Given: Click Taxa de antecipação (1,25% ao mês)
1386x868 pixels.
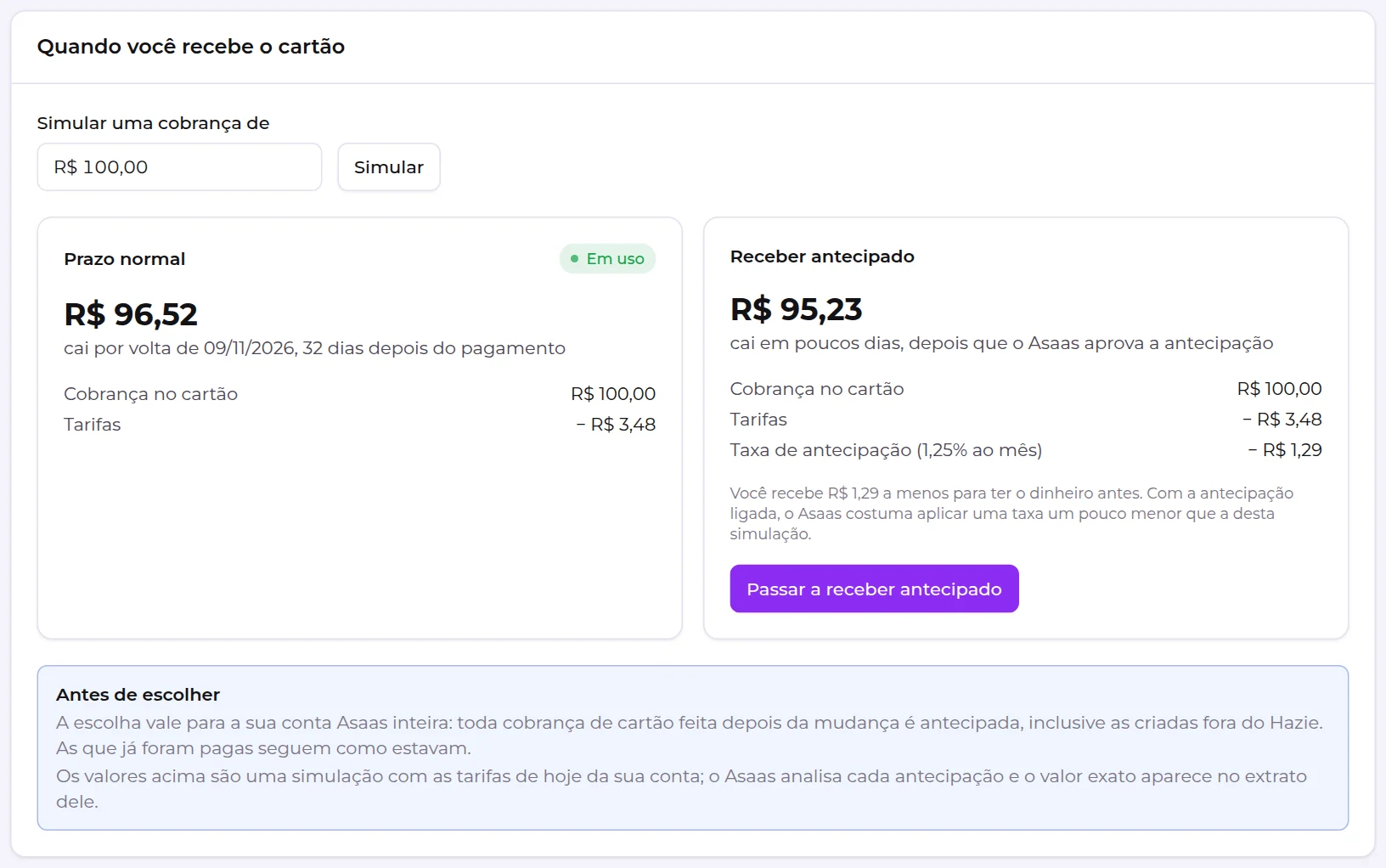Looking at the screenshot, I should click(x=886, y=450).
